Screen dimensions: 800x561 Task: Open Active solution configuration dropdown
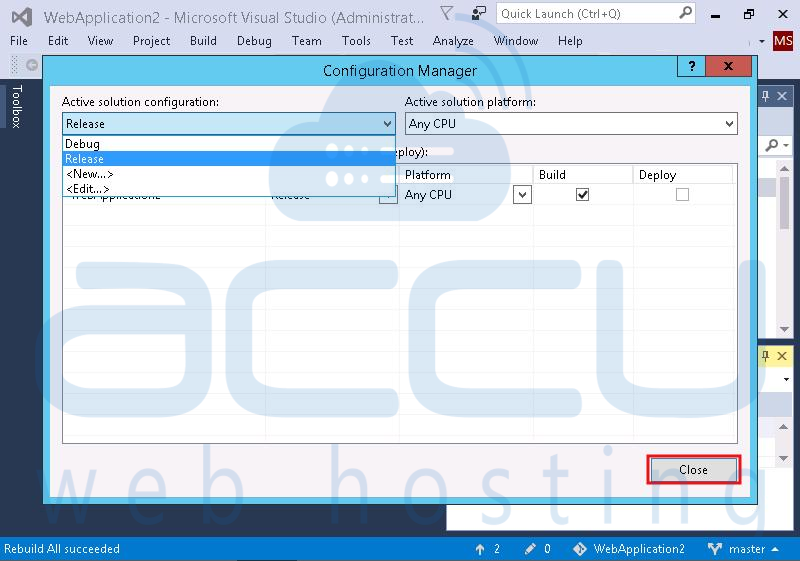click(229, 124)
